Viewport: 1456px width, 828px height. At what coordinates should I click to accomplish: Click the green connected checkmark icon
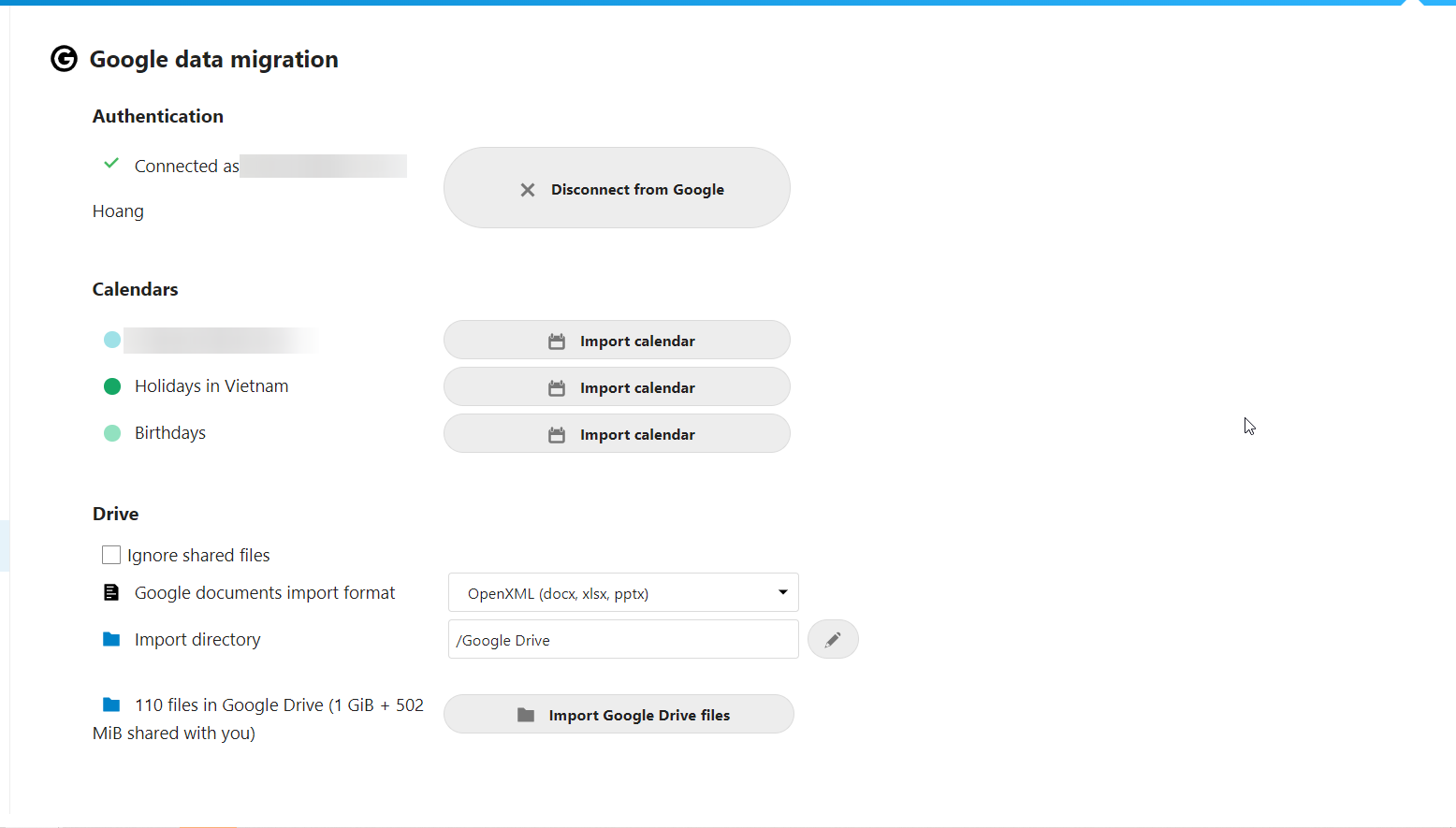(111, 164)
